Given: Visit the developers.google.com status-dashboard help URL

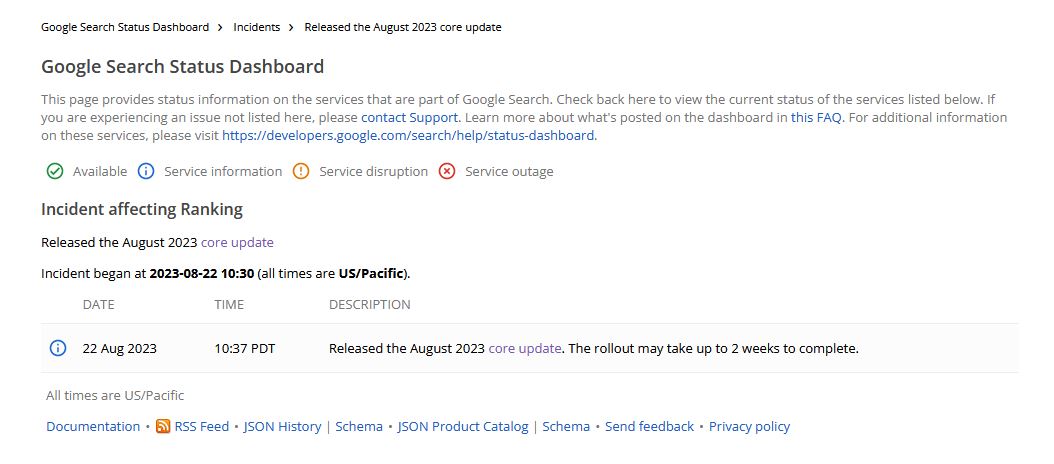Looking at the screenshot, I should [x=409, y=135].
